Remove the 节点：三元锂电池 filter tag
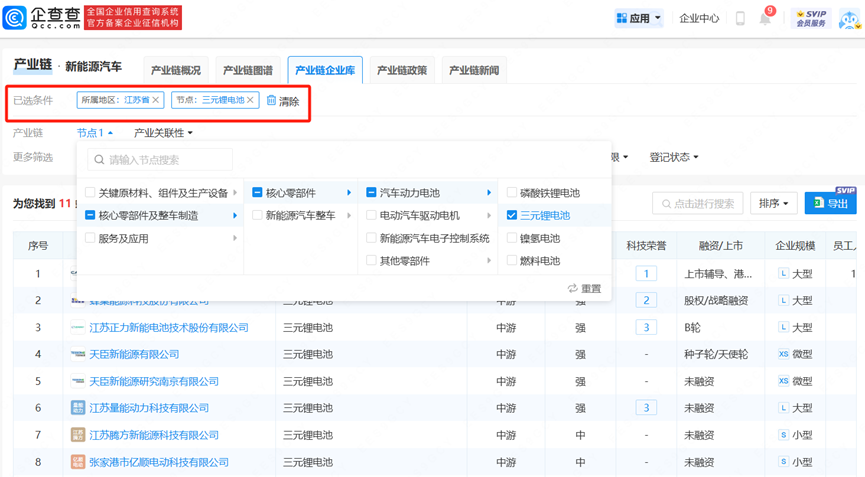The image size is (865, 477). (x=250, y=100)
